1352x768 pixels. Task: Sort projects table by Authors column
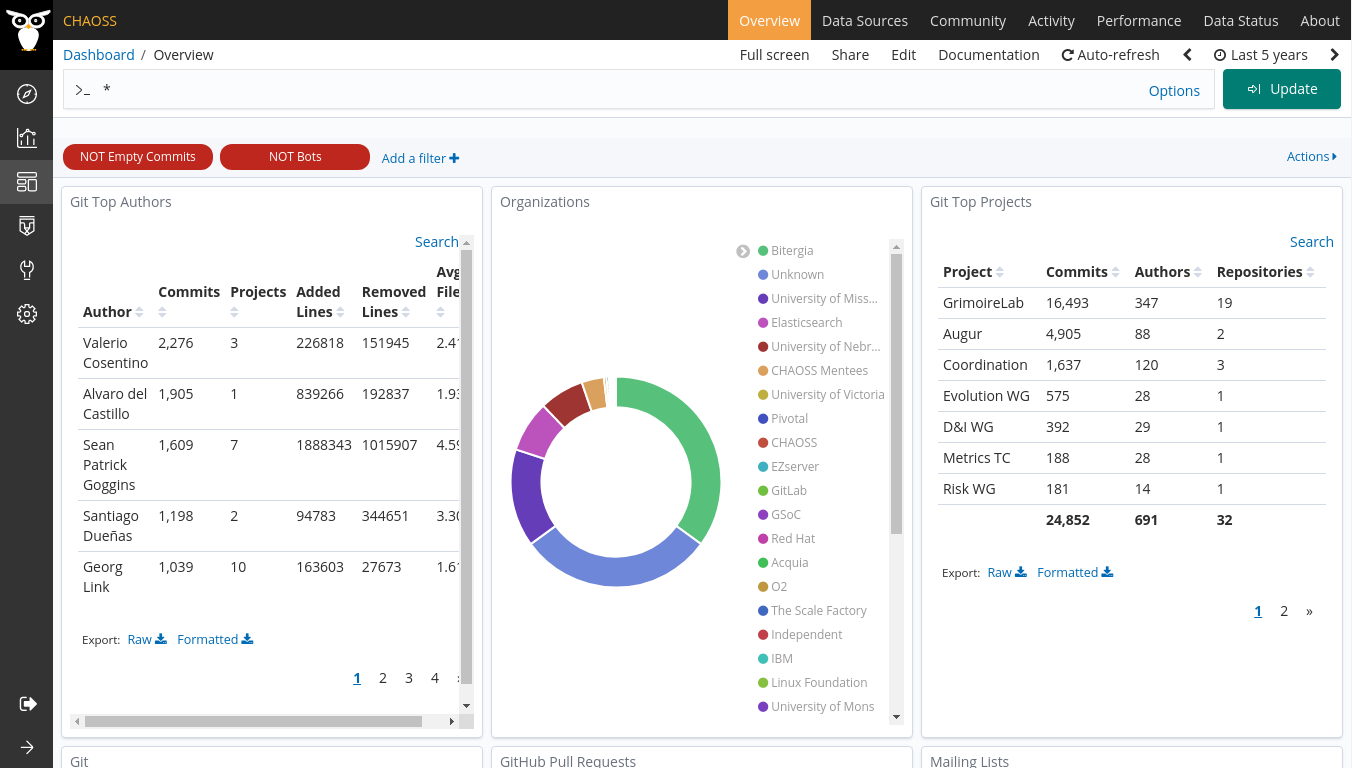coord(1195,272)
